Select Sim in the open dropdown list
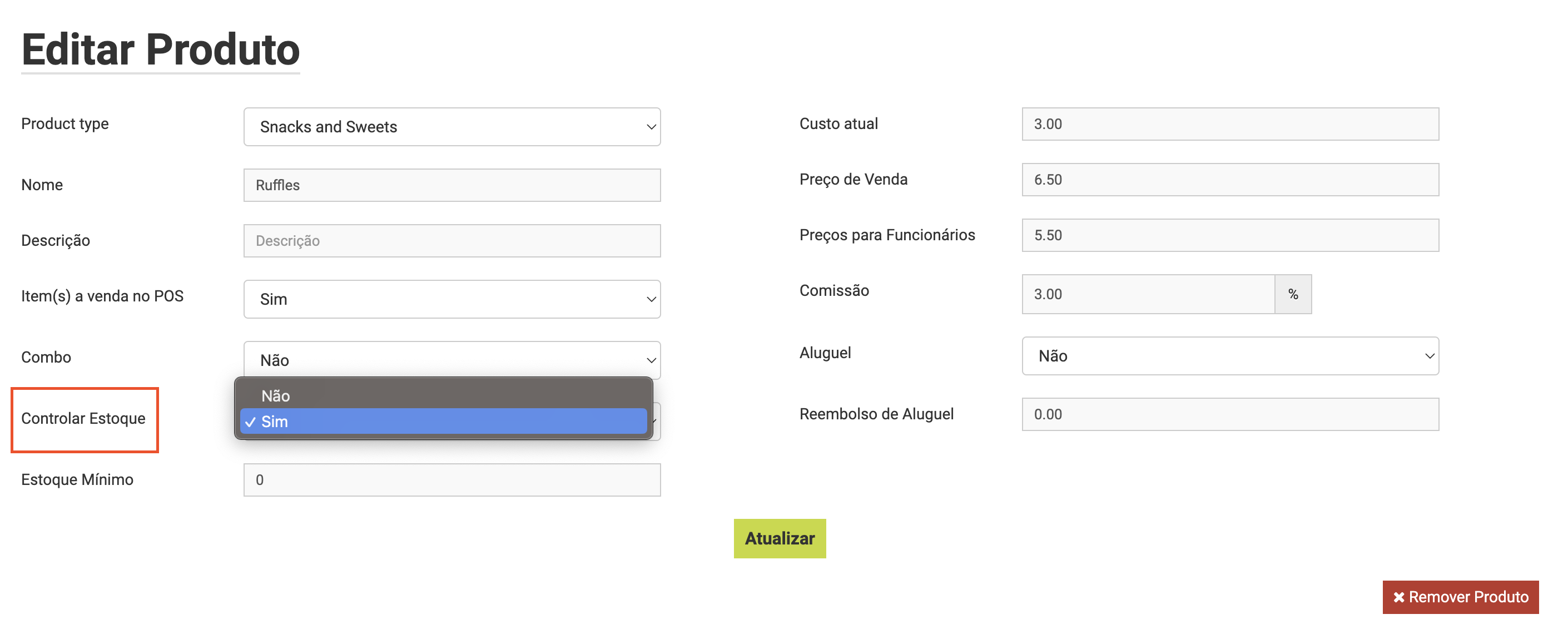 coord(443,422)
